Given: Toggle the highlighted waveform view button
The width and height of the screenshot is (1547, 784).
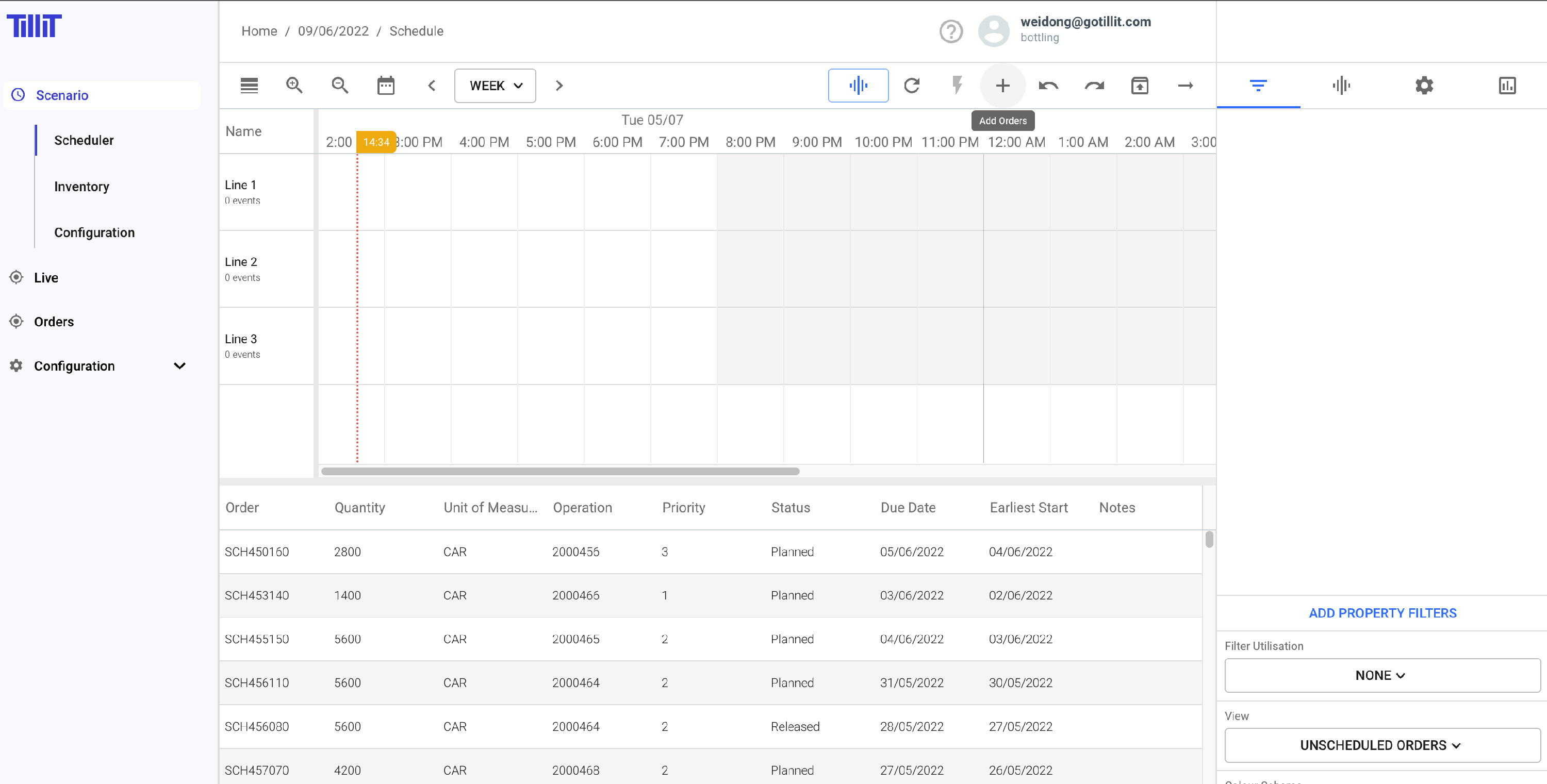Looking at the screenshot, I should coord(858,86).
